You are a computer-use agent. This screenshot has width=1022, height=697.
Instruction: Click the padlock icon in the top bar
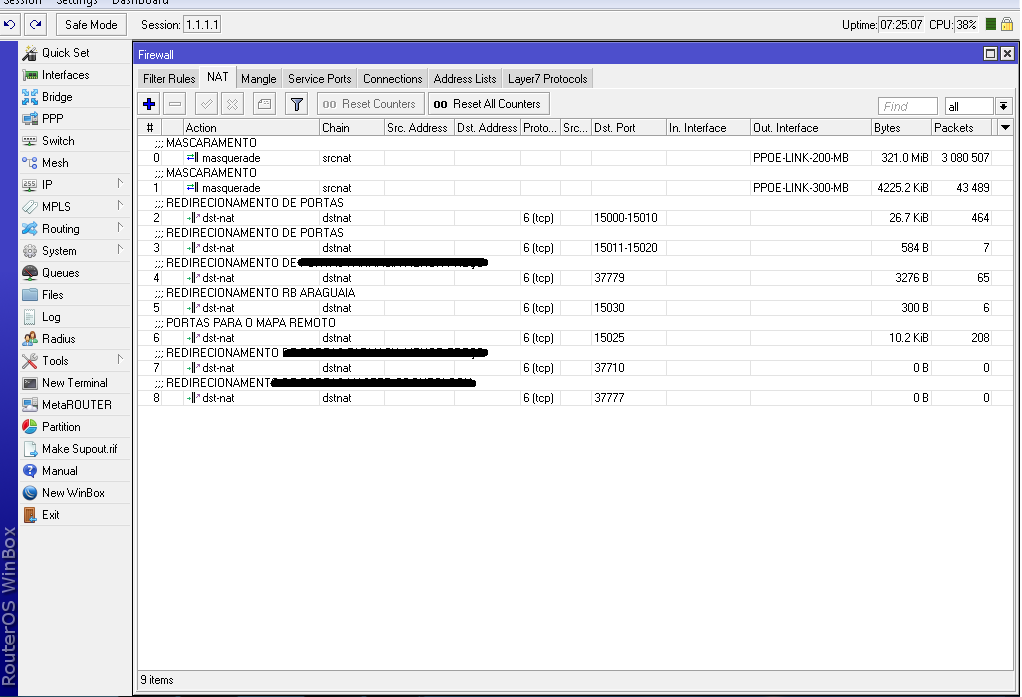click(1007, 25)
